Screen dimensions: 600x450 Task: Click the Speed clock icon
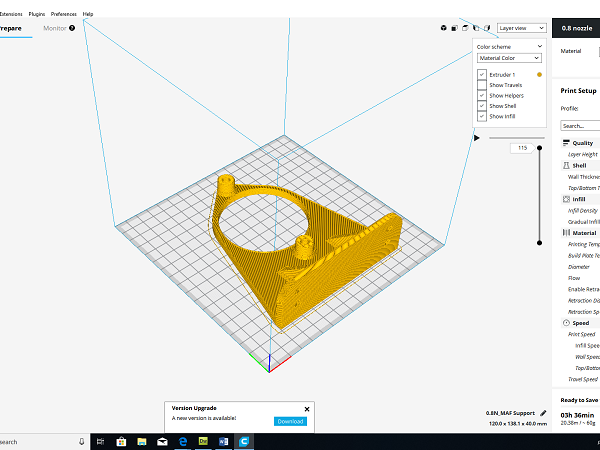click(566, 323)
